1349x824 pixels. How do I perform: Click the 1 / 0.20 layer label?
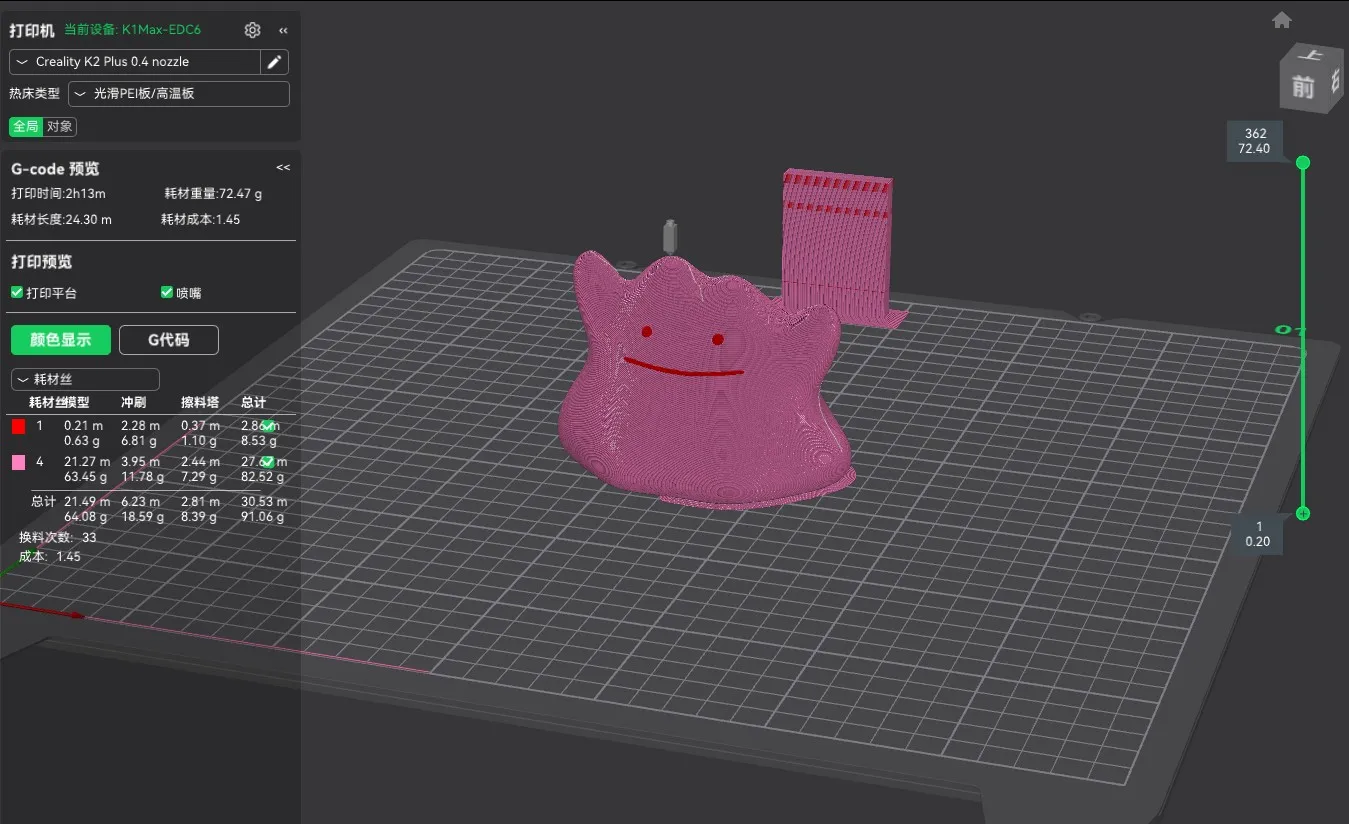coord(1258,534)
